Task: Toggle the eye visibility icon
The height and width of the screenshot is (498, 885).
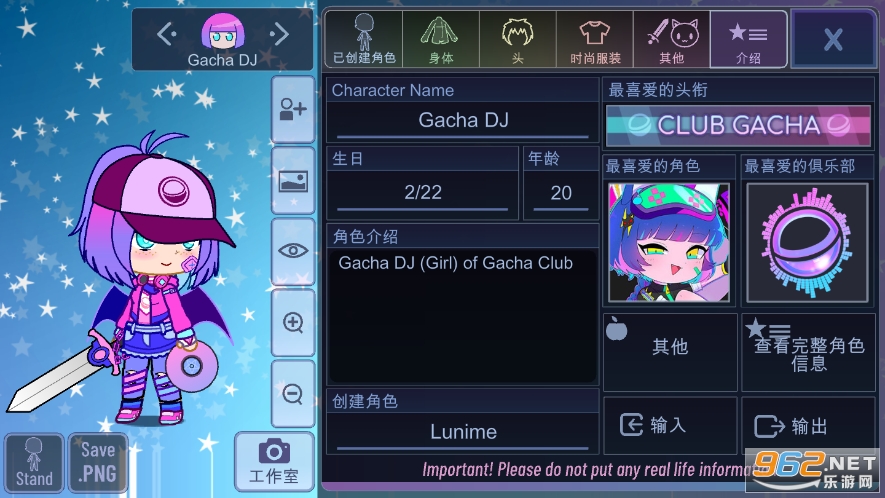Action: pyautogui.click(x=293, y=251)
